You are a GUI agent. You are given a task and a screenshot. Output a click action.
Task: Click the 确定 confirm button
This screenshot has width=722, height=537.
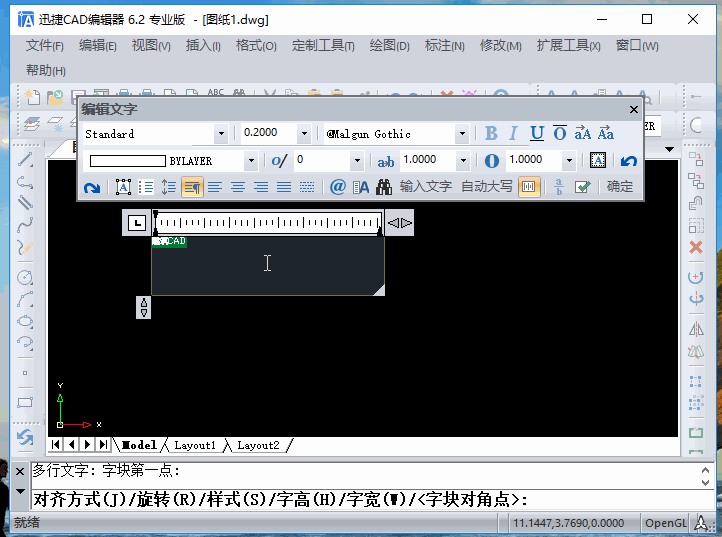(x=620, y=187)
